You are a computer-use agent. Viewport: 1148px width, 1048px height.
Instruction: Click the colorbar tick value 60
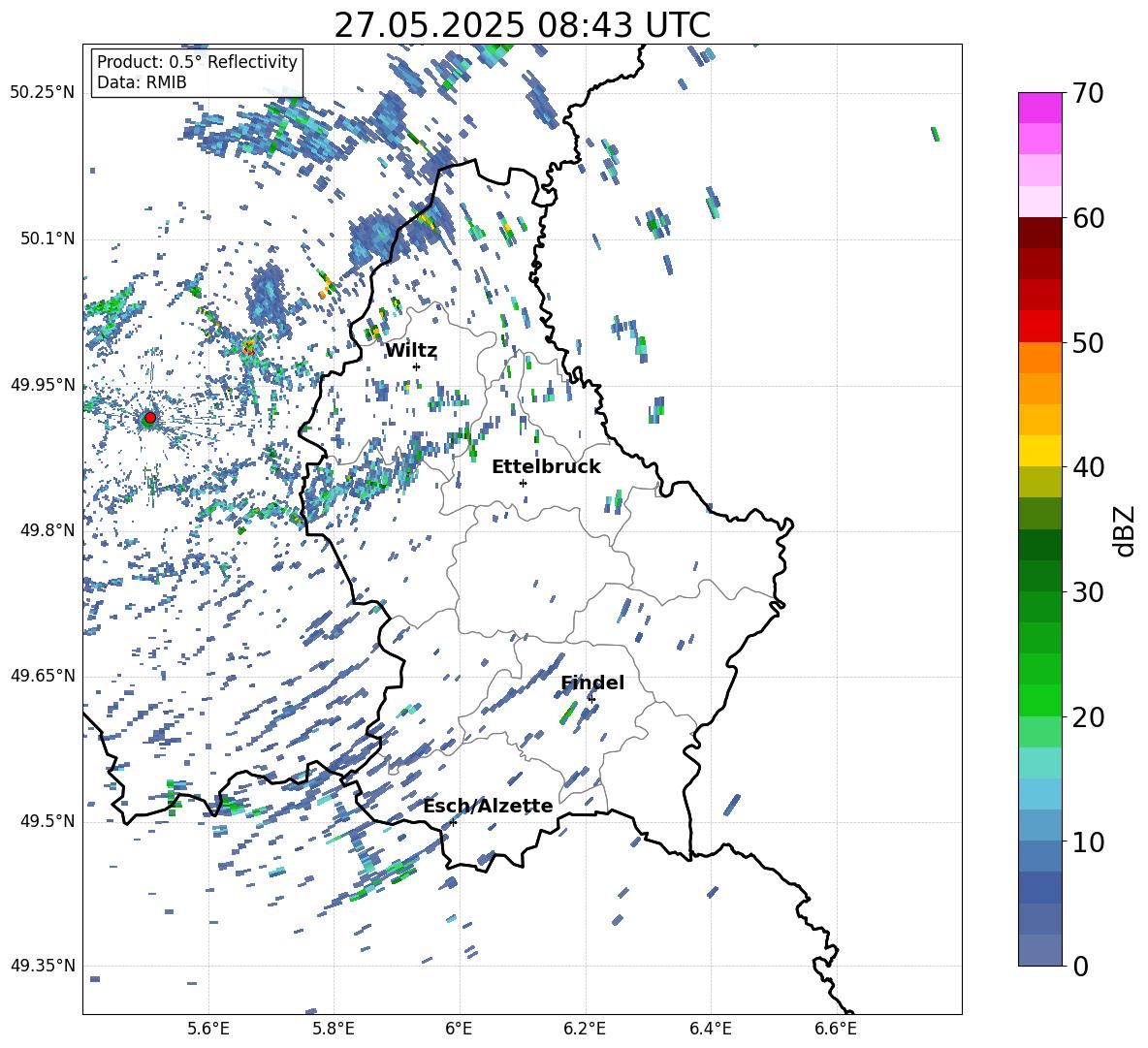point(1087,218)
